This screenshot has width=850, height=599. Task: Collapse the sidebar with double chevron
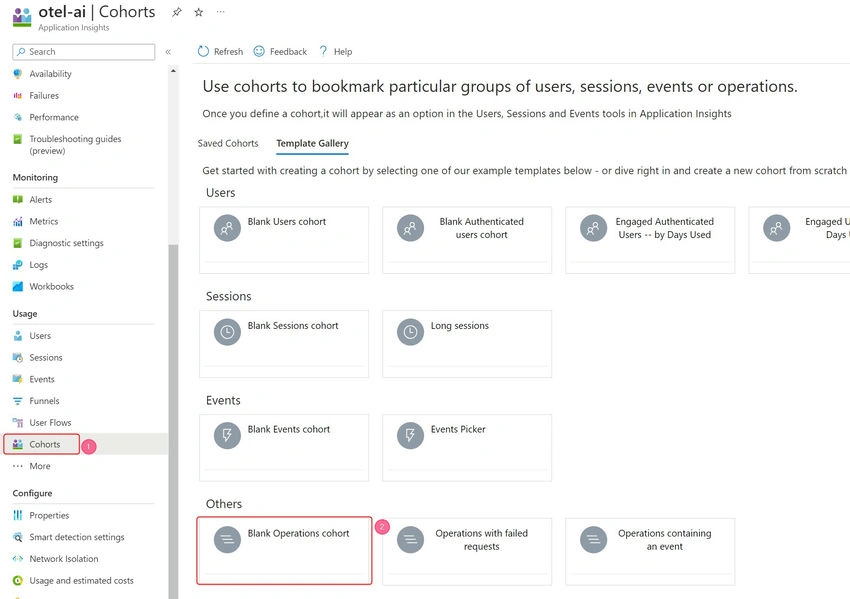tap(168, 52)
